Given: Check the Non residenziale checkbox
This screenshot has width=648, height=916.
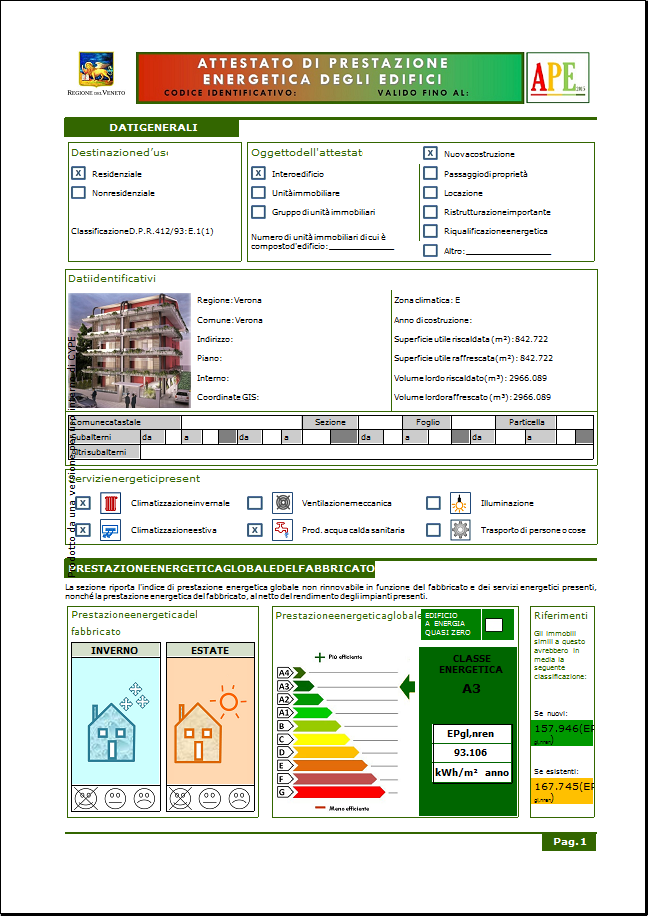Looking at the screenshot, I should [79, 193].
